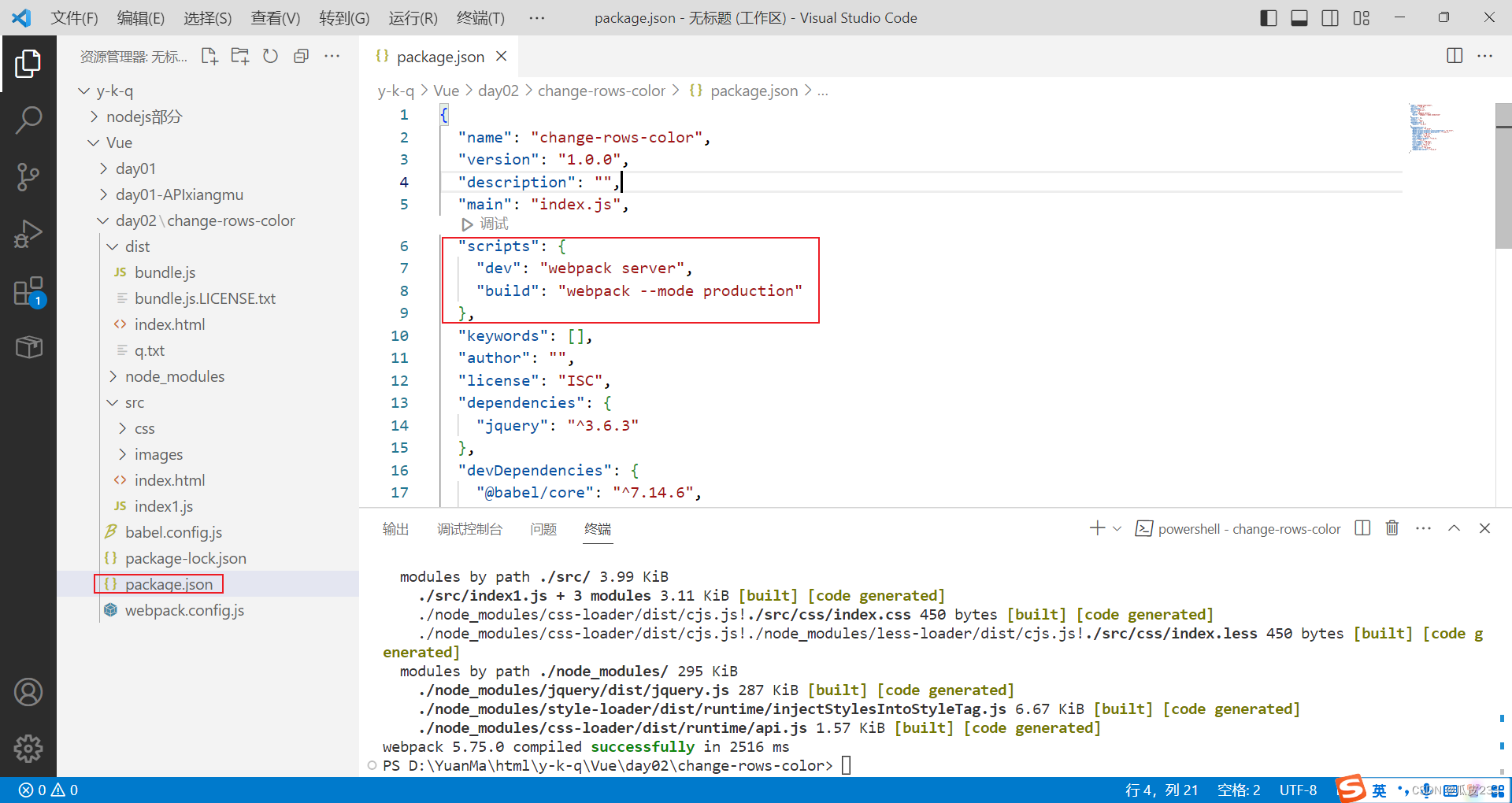
Task: Collapse the day02\change-rows-color folder
Action: (x=208, y=221)
